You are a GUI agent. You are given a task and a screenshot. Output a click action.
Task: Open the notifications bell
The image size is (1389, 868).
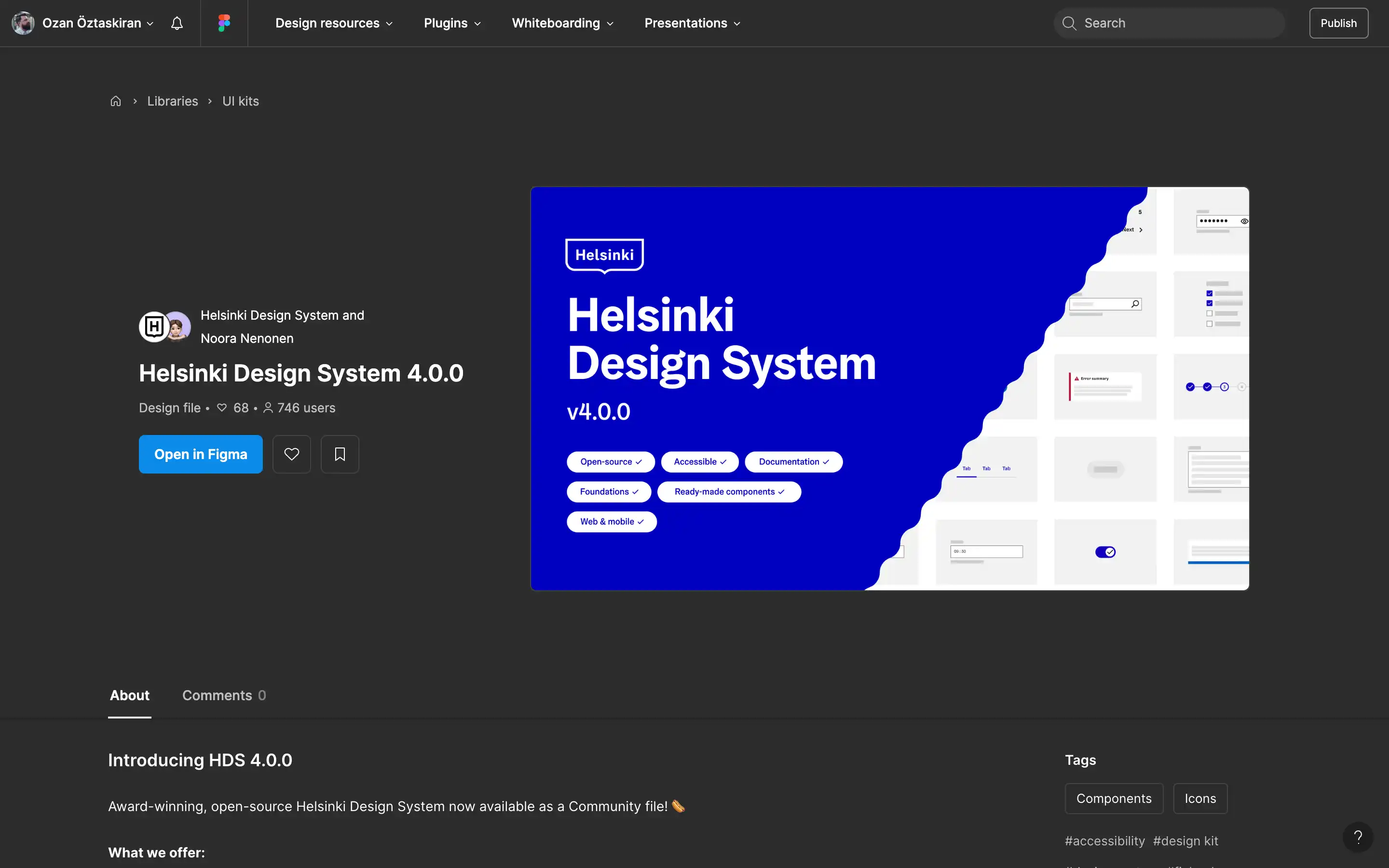click(177, 23)
